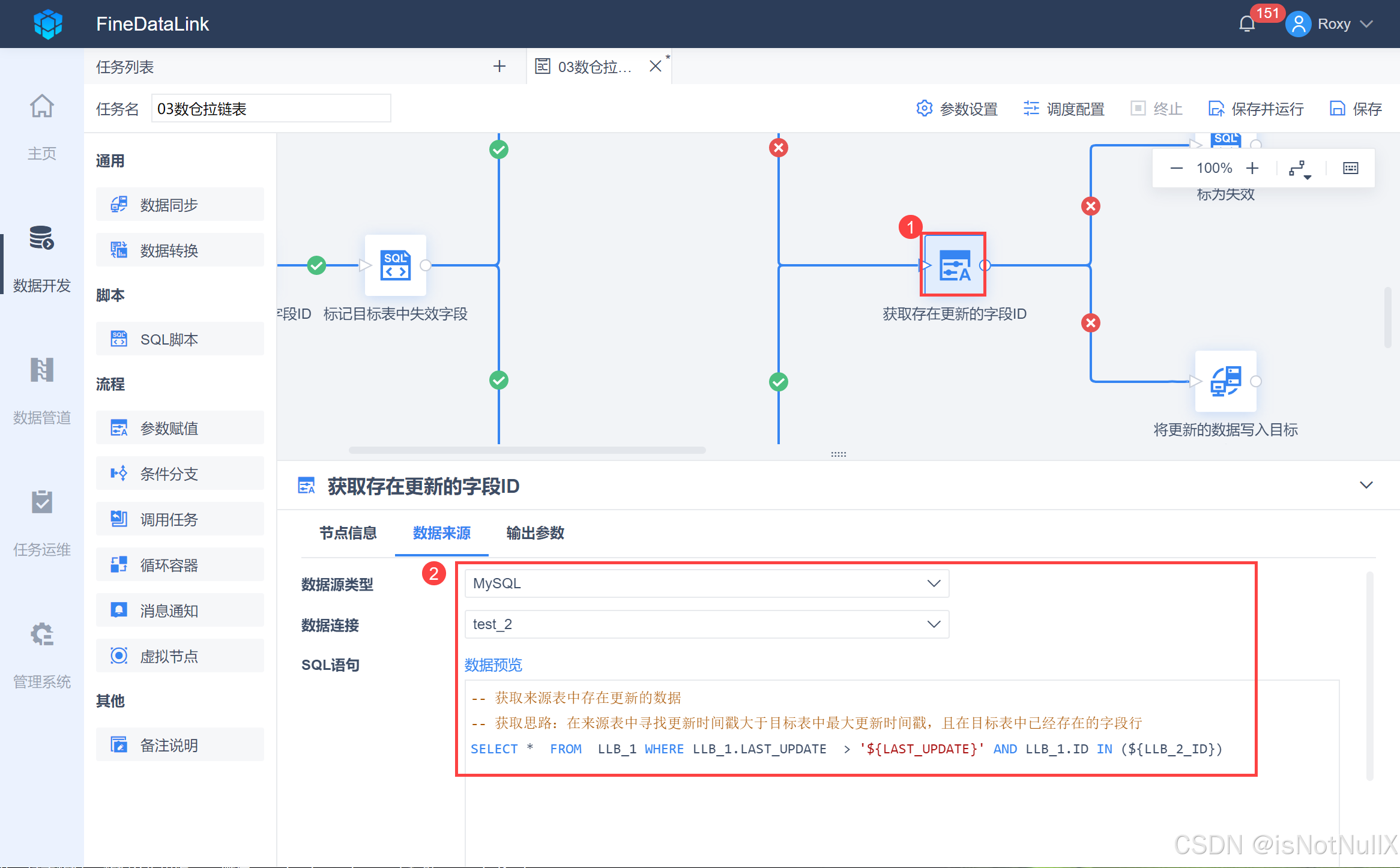Zoom out canvas with minus button
The image size is (1400, 868).
[1176, 169]
